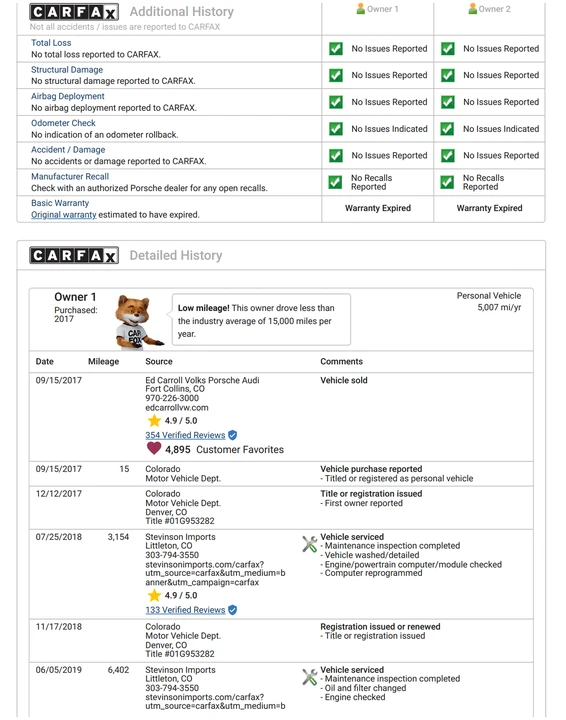The width and height of the screenshot is (566, 720).
Task: Click the Source column header
Action: 159,361
